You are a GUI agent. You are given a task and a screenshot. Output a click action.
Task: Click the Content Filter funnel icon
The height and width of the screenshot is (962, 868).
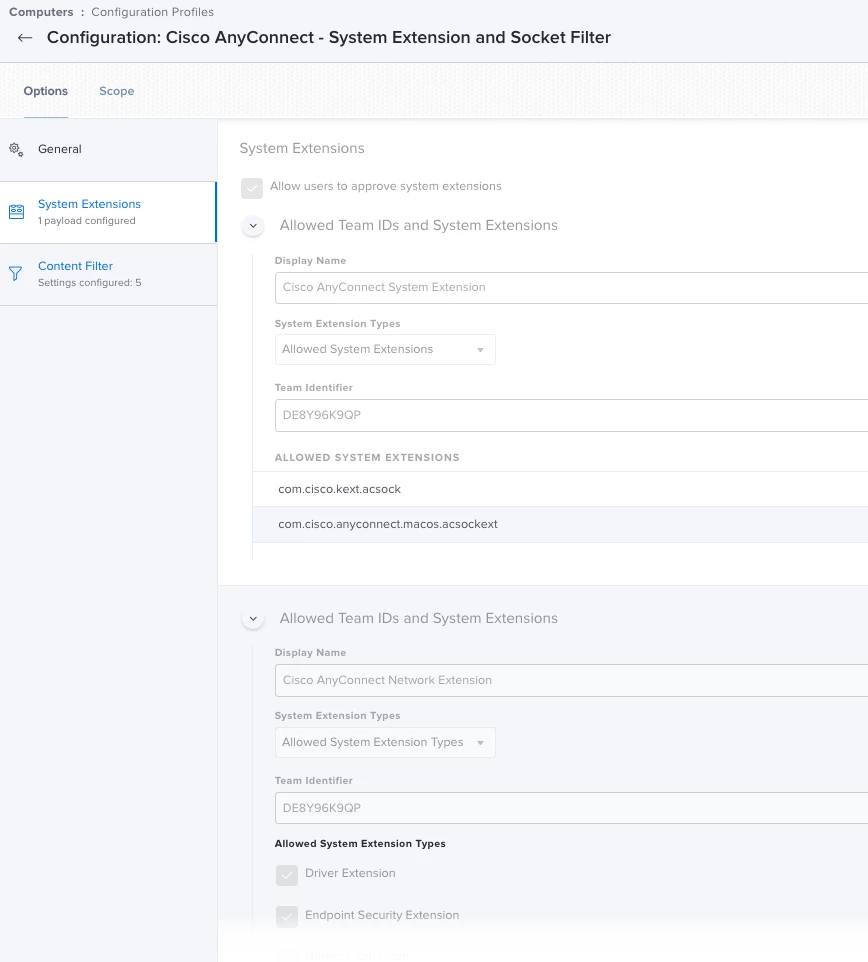[x=15, y=274]
